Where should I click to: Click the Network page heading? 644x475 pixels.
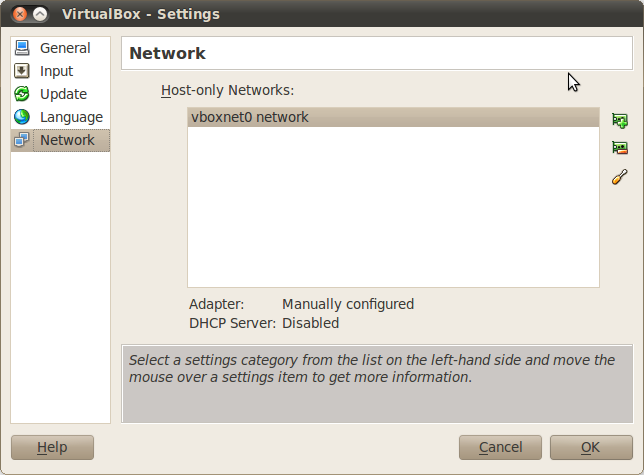167,54
